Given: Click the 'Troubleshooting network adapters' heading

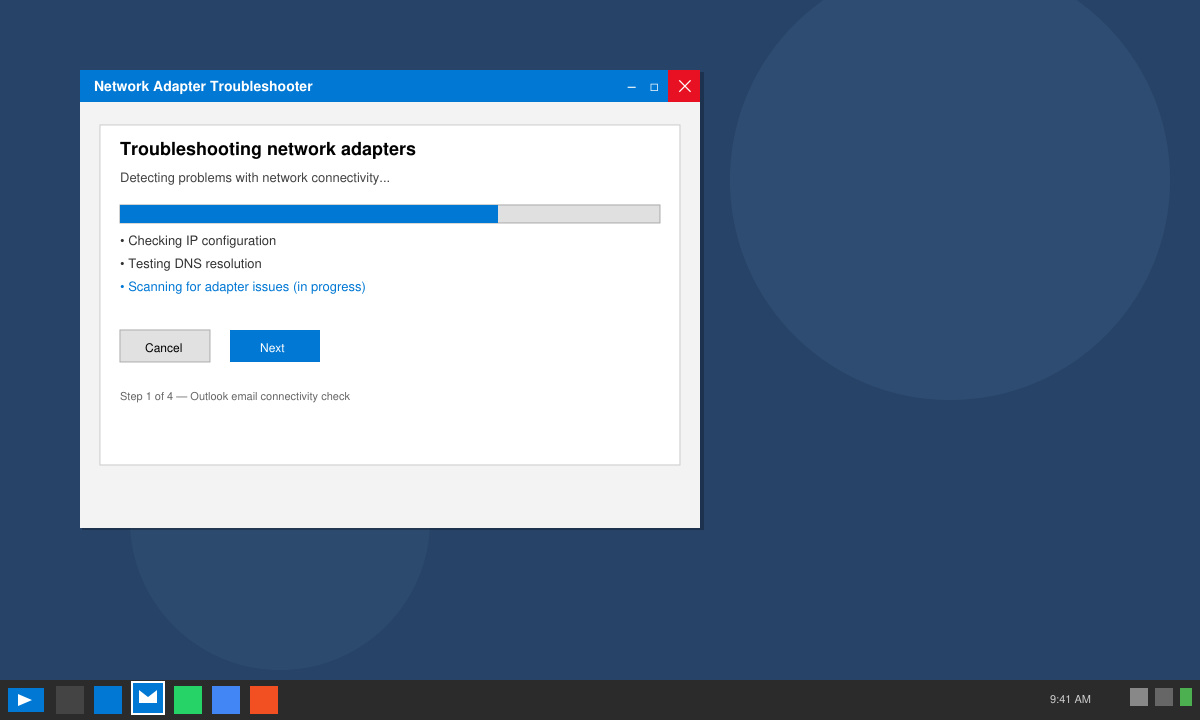Looking at the screenshot, I should pos(268,149).
